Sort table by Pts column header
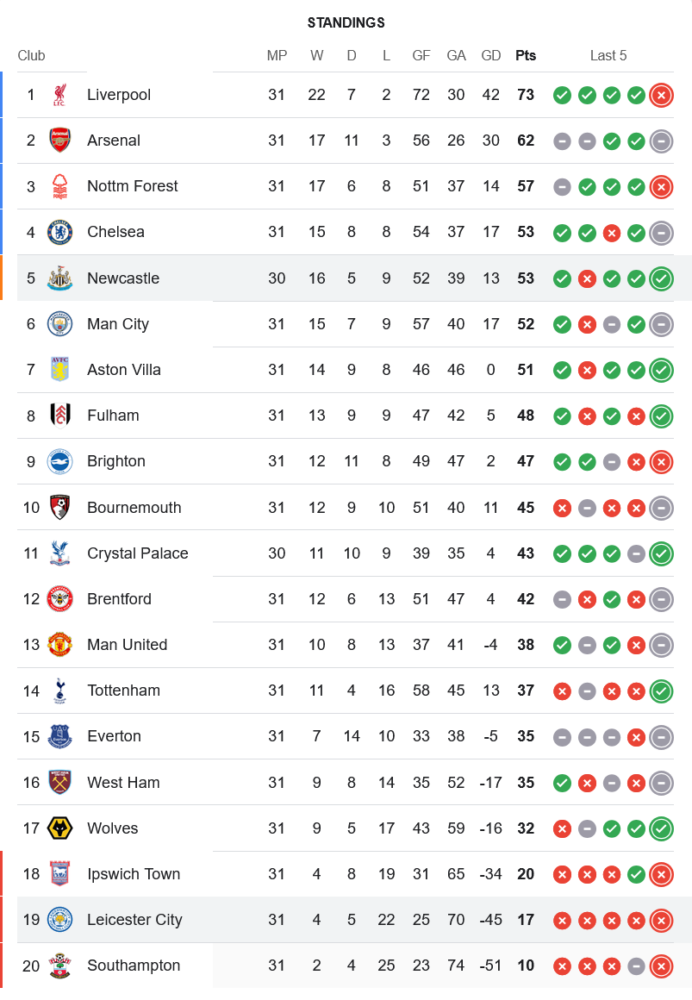The image size is (692, 1000). click(525, 56)
